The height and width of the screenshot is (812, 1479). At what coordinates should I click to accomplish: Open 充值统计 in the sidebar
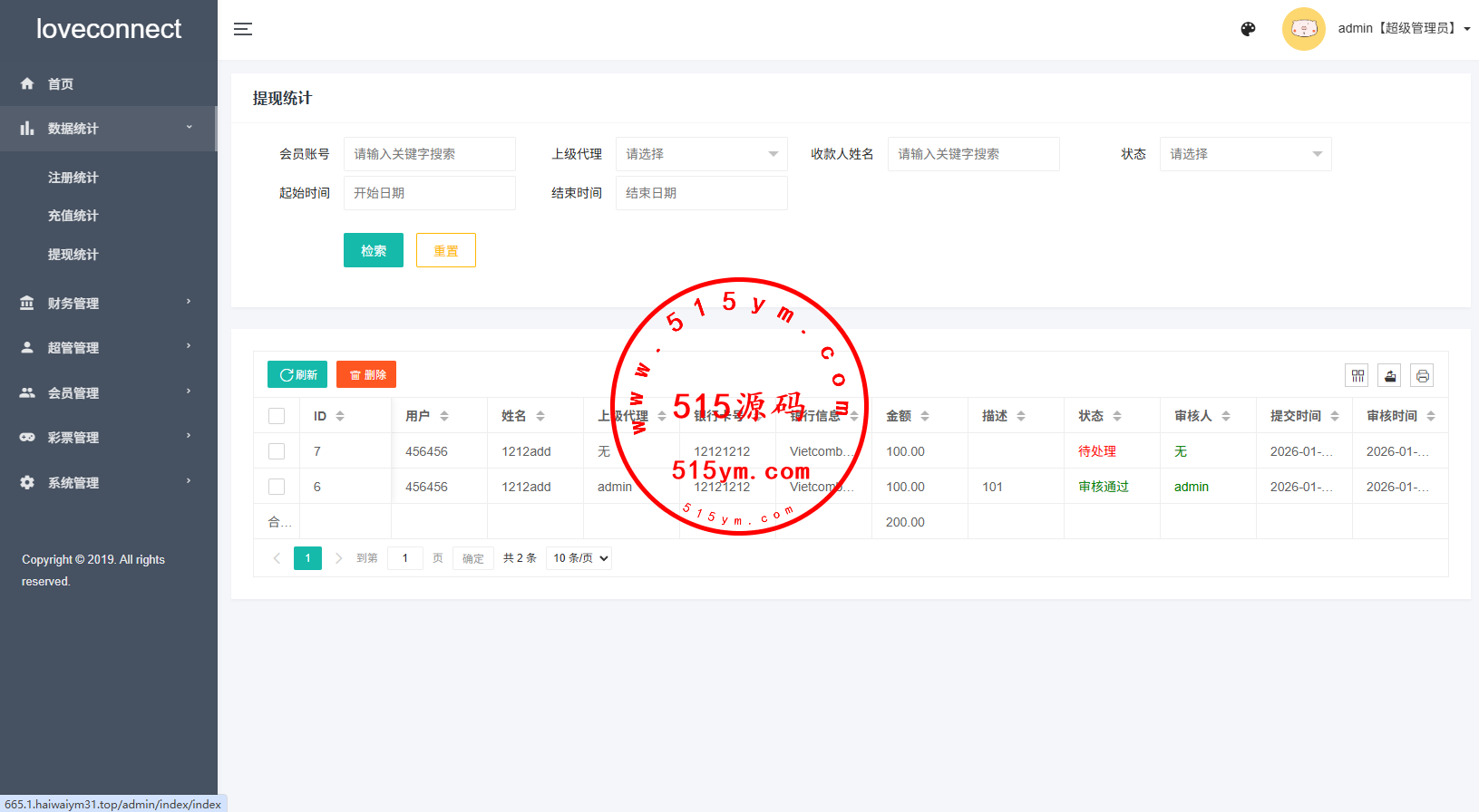[73, 216]
